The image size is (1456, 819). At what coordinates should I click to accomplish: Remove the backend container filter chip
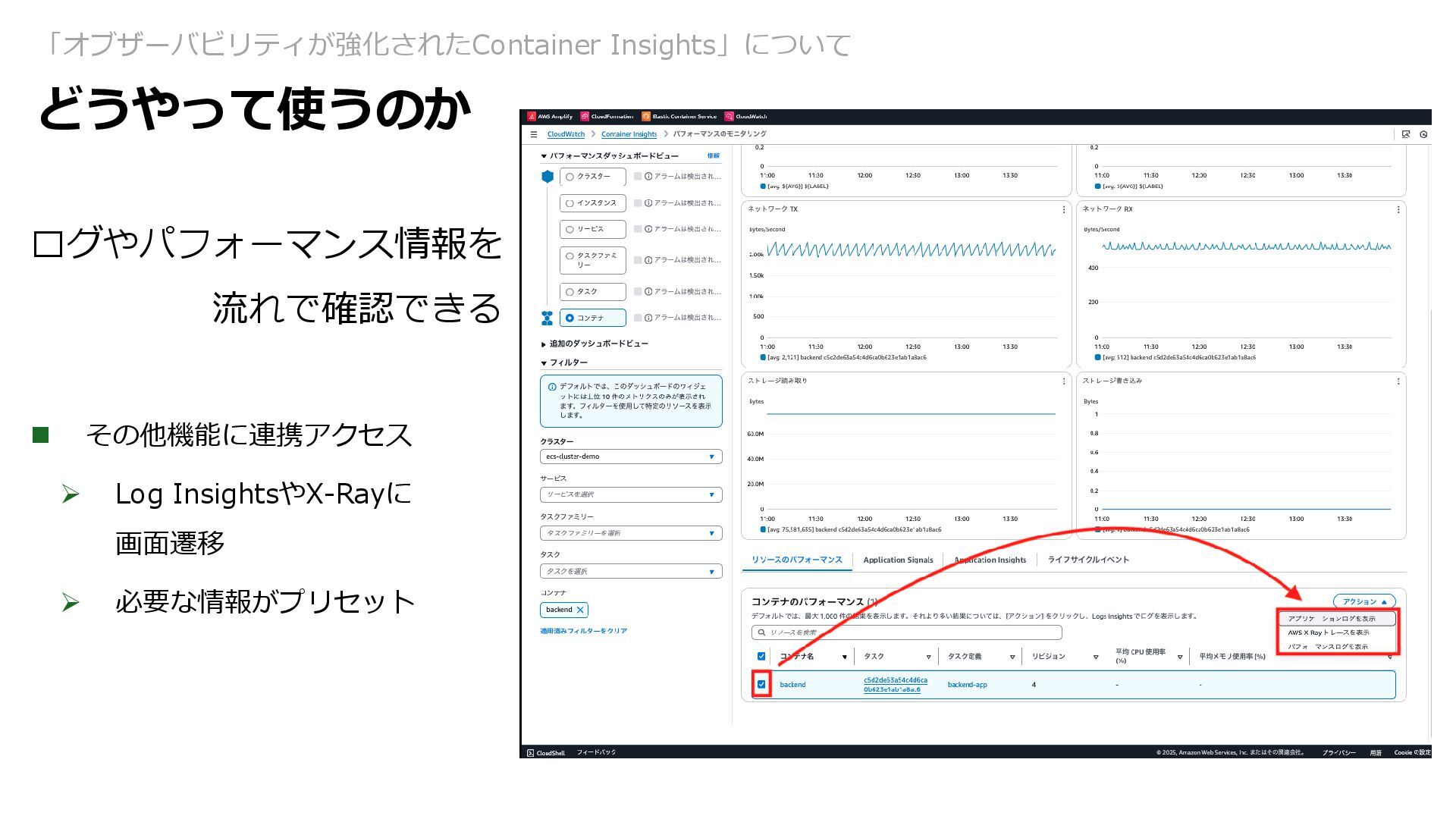coord(580,610)
